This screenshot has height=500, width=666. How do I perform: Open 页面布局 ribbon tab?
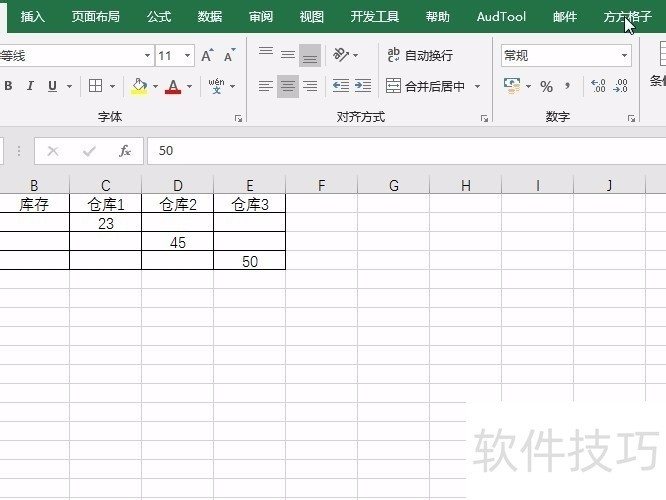click(95, 17)
